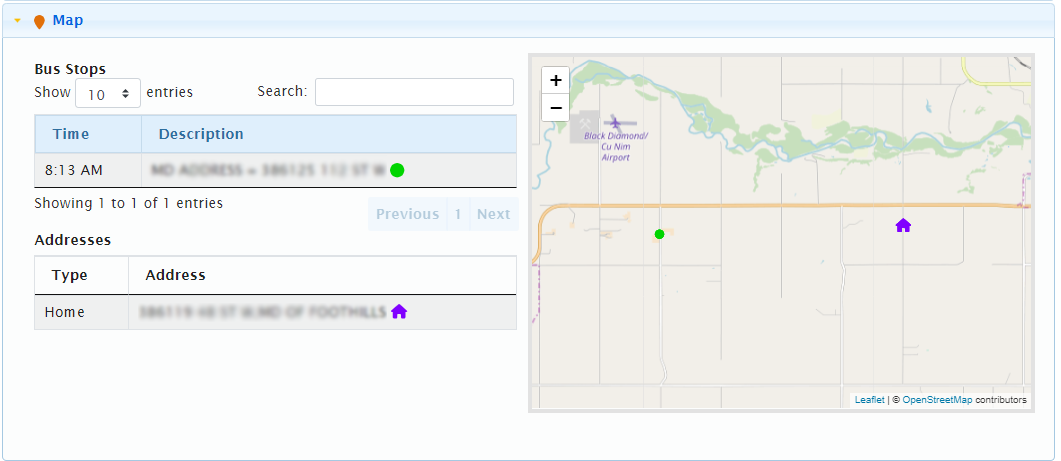The image size is (1061, 461).
Task: Click the gray quarry icon near airport
Action: tap(584, 126)
